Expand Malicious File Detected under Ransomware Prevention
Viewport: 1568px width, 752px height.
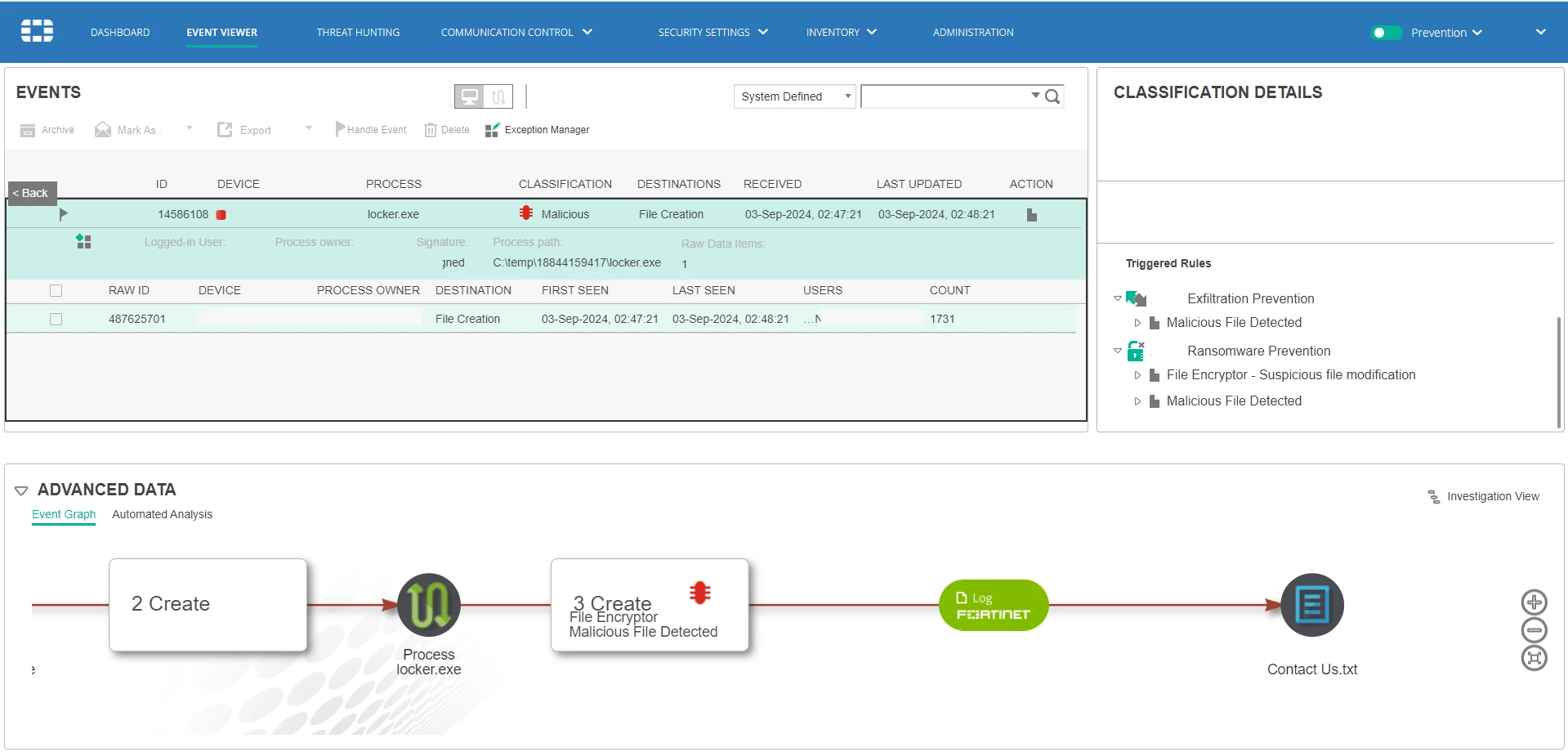[x=1137, y=401]
